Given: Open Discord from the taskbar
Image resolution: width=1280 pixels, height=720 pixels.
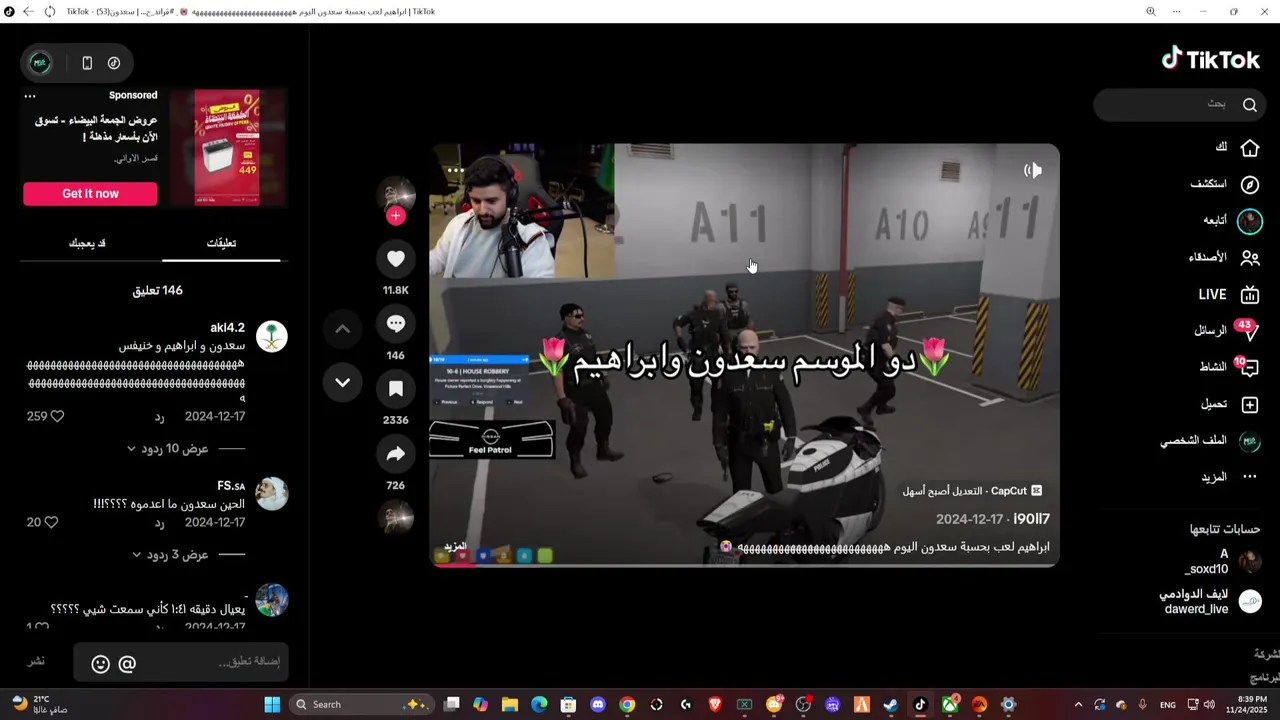Looking at the screenshot, I should coord(598,704).
